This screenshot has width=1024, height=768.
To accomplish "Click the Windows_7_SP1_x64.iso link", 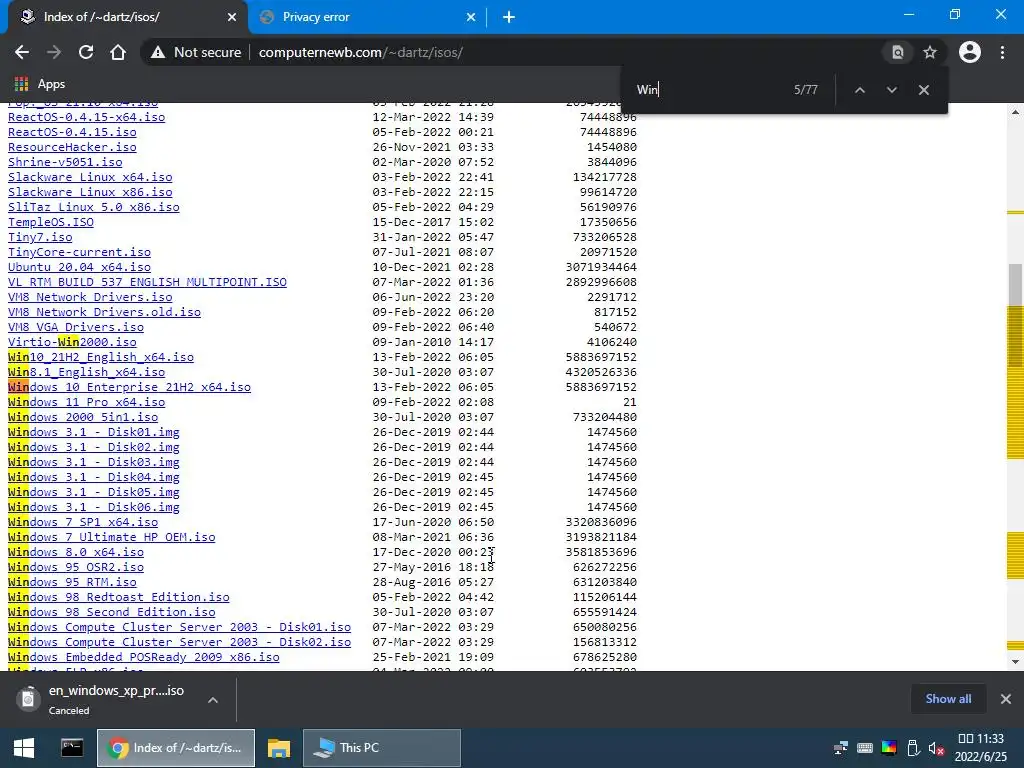I will (83, 522).
